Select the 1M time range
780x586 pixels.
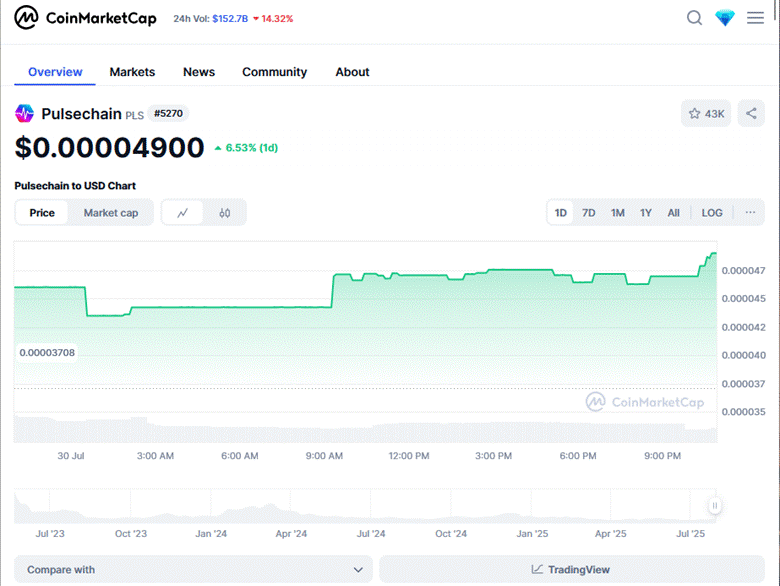[x=617, y=213]
